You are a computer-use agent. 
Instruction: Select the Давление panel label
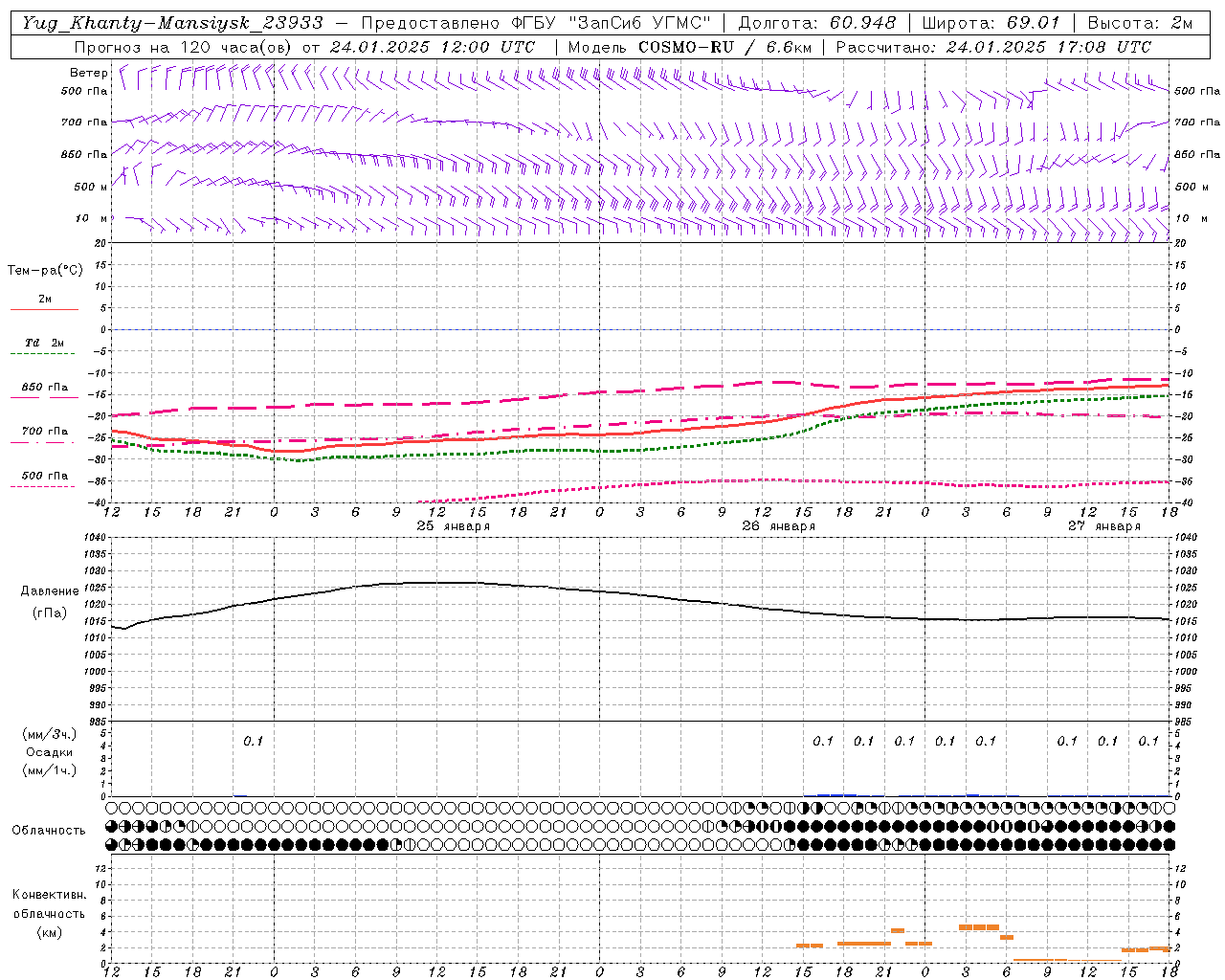(50, 591)
